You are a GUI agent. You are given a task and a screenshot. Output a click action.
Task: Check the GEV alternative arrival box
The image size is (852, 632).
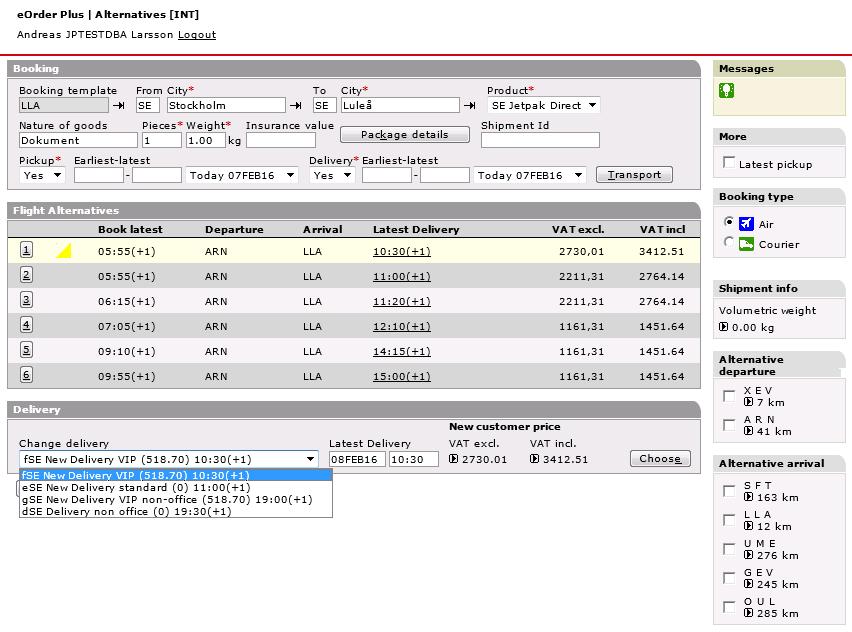pos(729,578)
